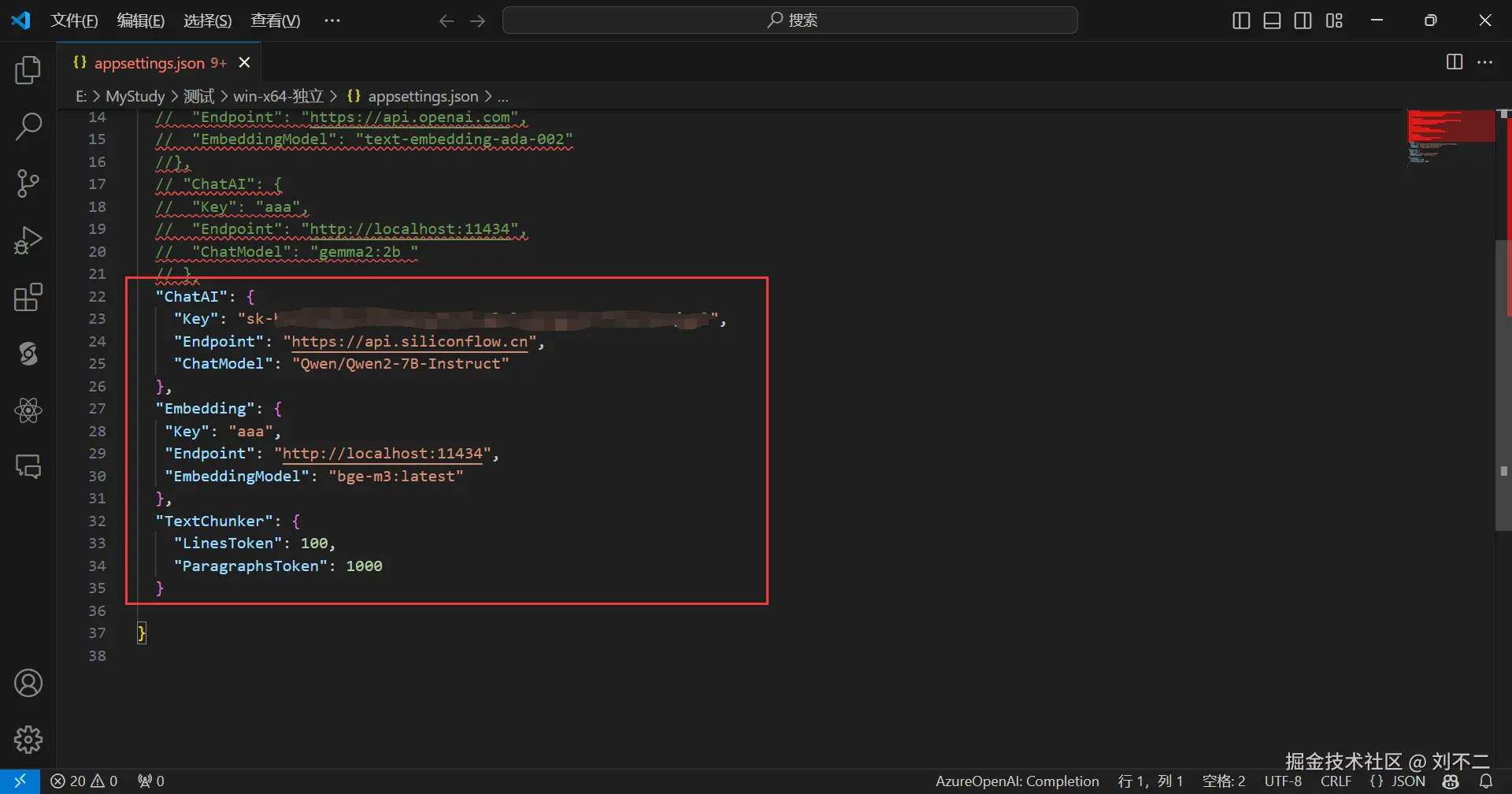Image resolution: width=1512 pixels, height=794 pixels.
Task: Click the "ParagraphsToken" key
Action: pyautogui.click(x=250, y=566)
